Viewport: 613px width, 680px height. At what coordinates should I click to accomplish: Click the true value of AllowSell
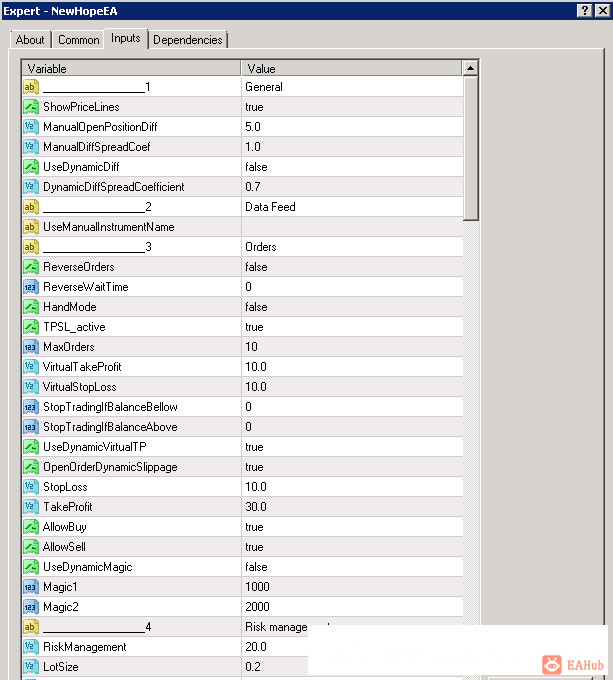click(x=254, y=546)
